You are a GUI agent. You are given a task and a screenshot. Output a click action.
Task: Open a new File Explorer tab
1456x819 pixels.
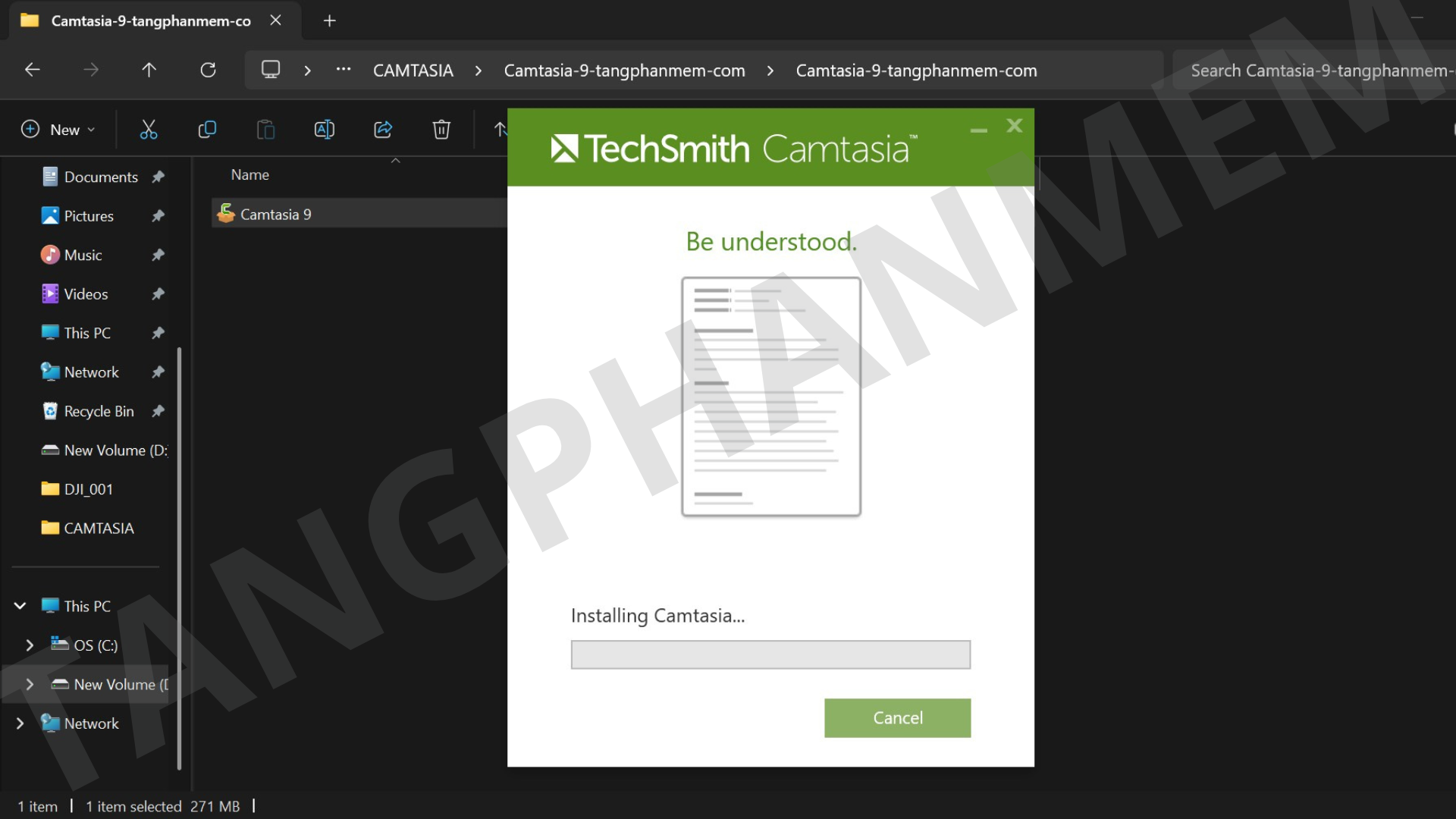coord(329,21)
